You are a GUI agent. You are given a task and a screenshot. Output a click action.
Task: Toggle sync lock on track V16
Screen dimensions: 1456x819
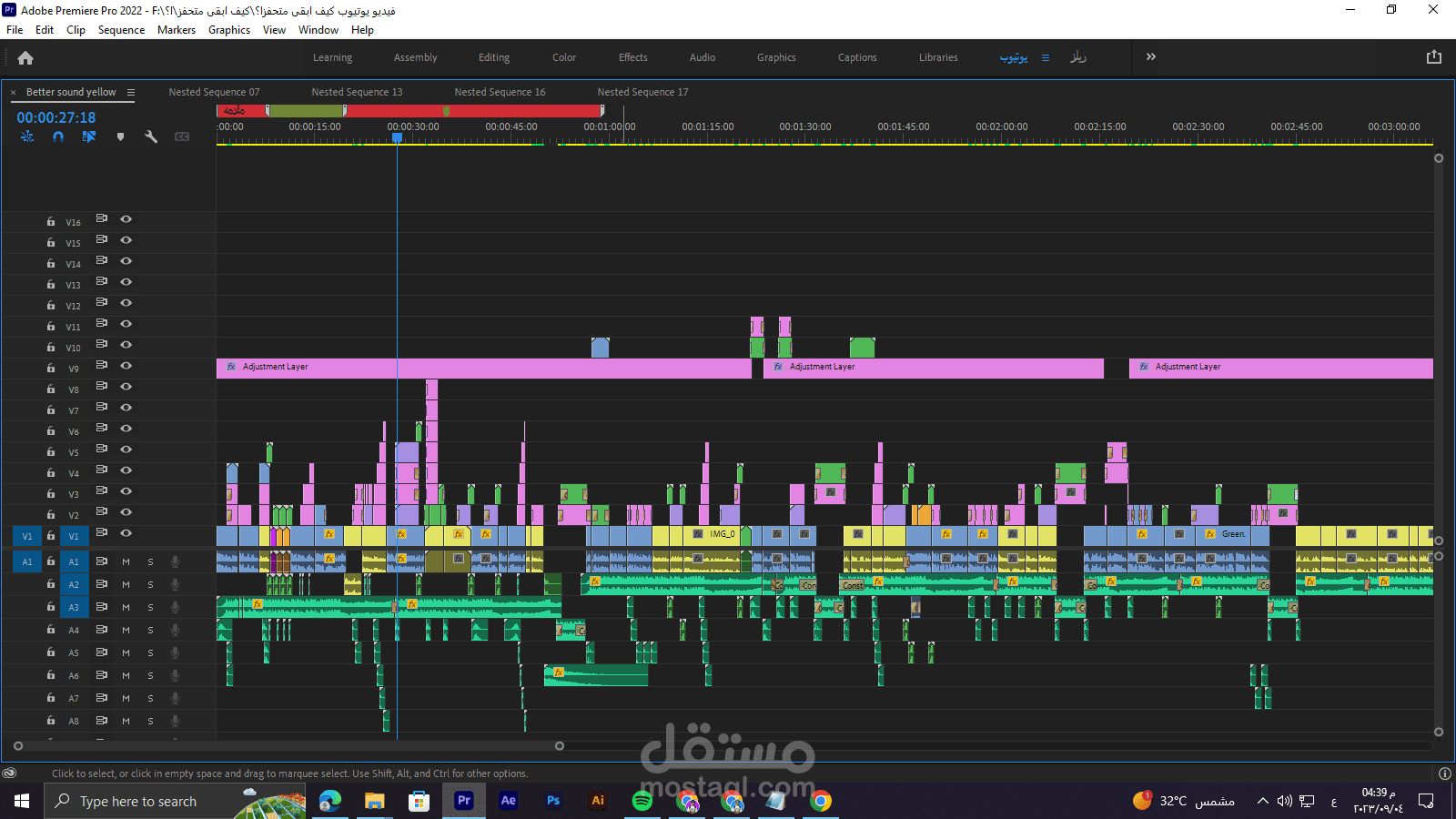(x=102, y=219)
